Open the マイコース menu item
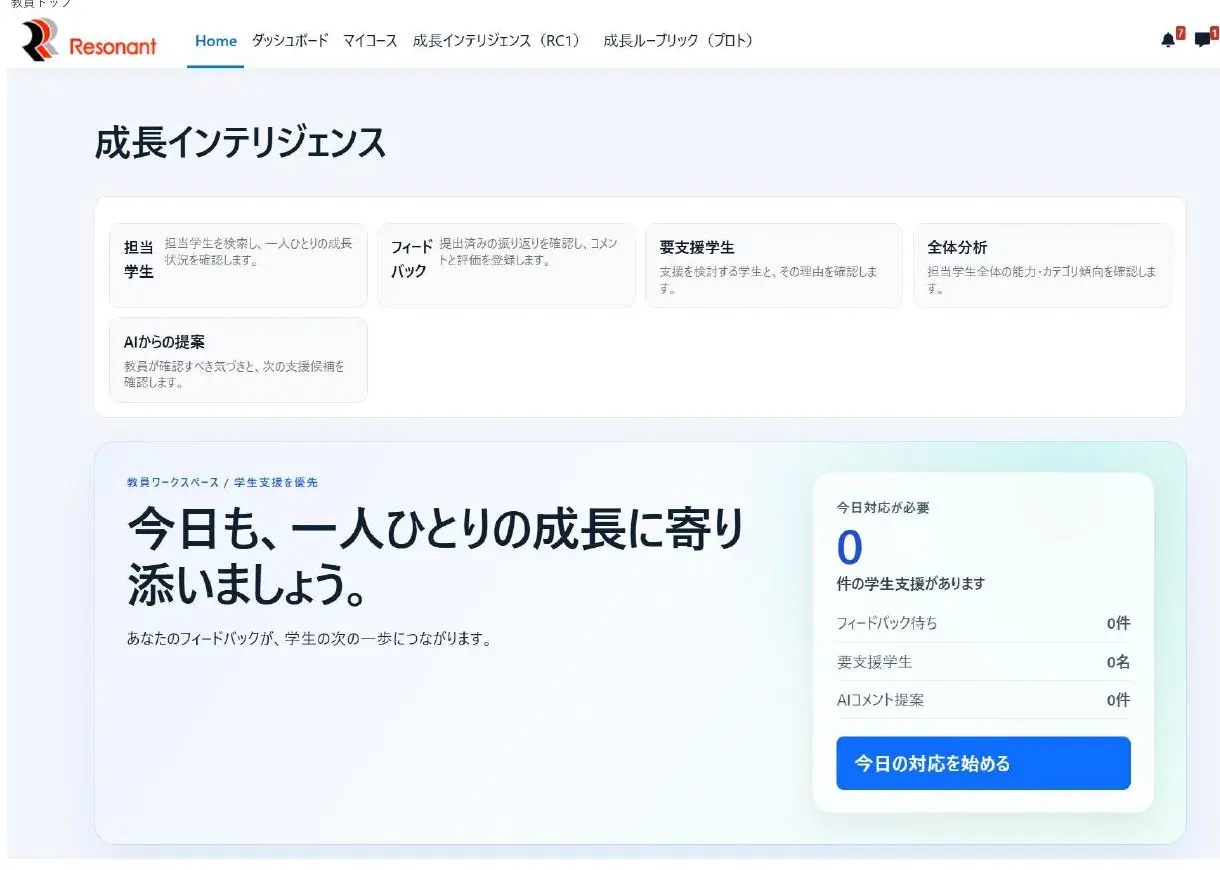 [370, 41]
